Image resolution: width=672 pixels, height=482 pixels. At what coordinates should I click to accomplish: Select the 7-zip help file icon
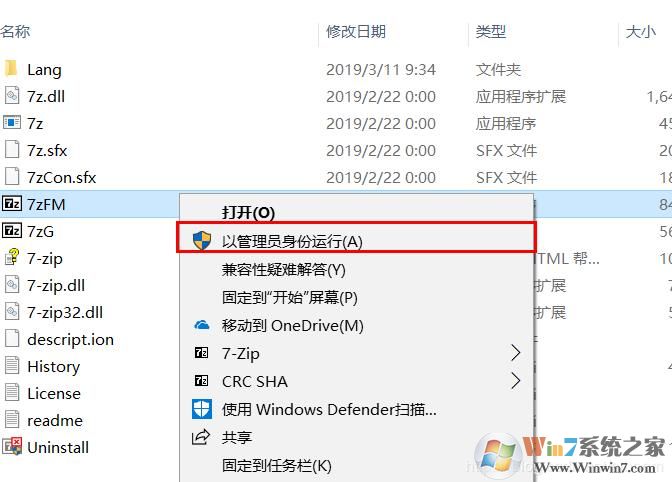point(12,257)
